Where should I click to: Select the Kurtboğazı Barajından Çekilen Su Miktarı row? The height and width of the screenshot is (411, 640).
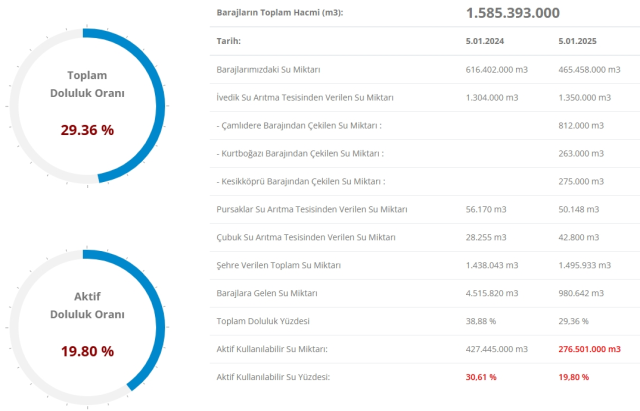(300, 153)
